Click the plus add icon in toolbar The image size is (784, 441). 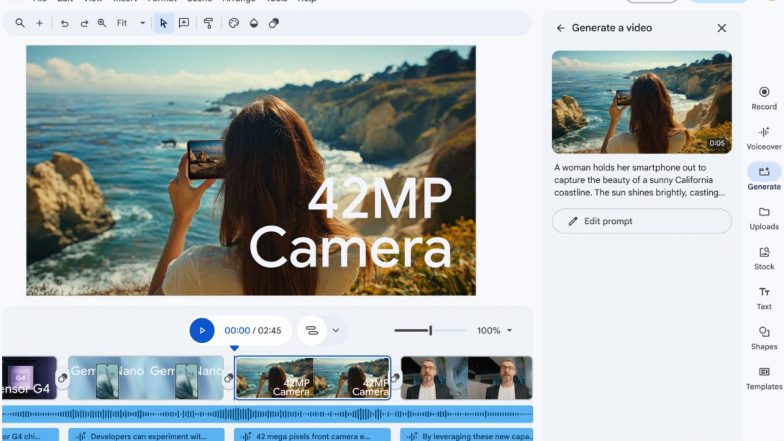pyautogui.click(x=40, y=23)
